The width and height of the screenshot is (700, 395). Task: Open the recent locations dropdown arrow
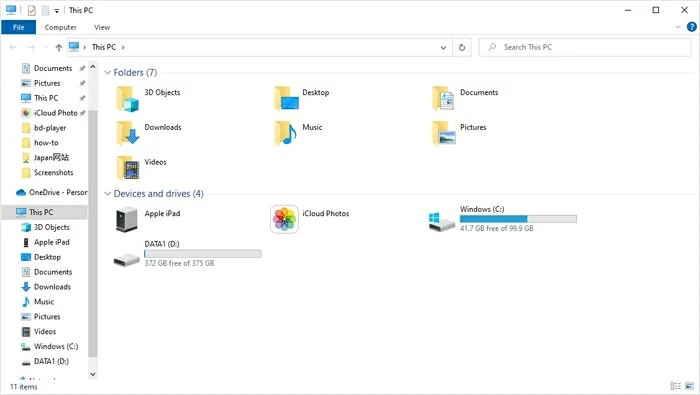click(x=46, y=47)
